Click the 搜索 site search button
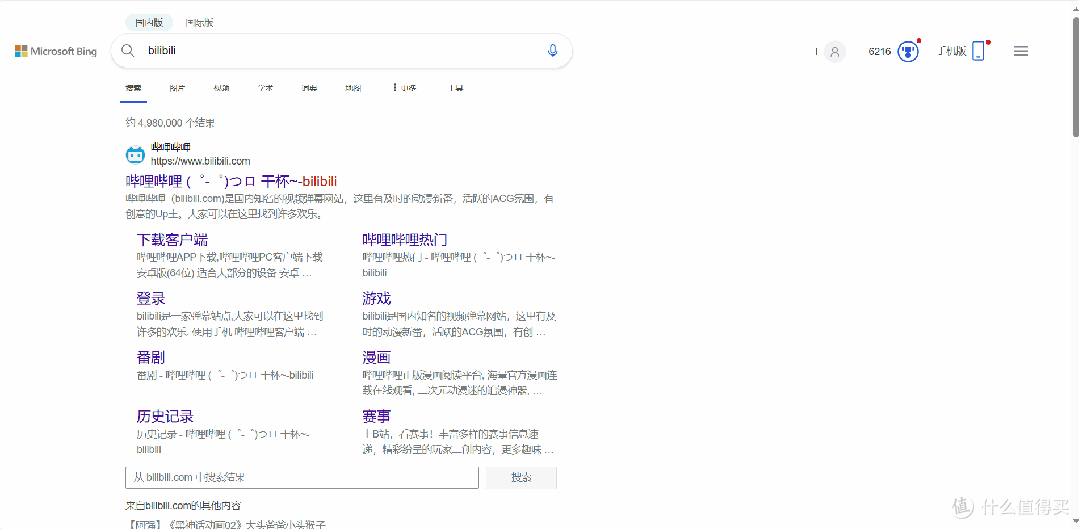Viewport: 1079px width, 529px height. point(521,477)
